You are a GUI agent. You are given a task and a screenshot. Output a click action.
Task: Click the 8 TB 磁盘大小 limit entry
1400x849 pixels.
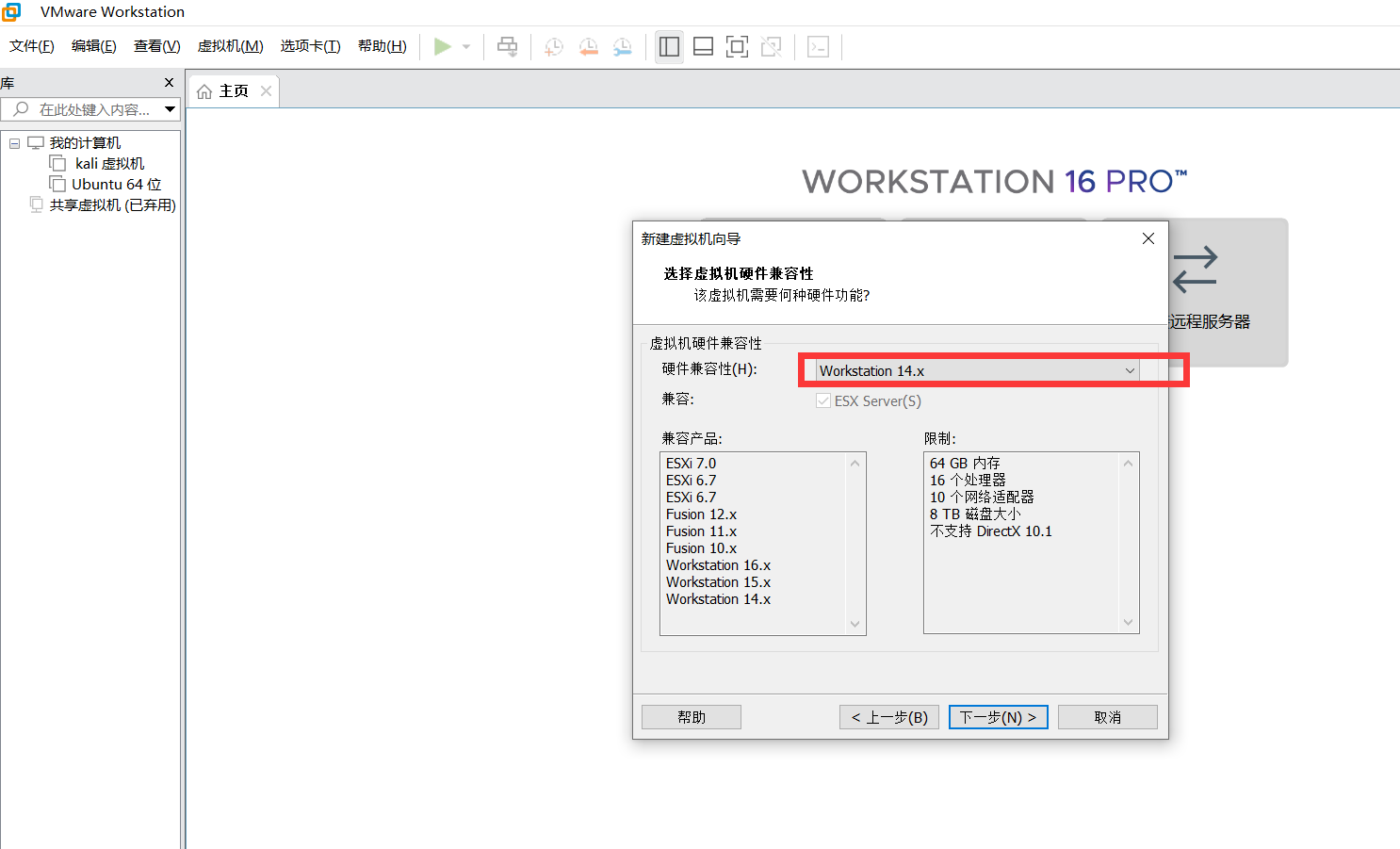pyautogui.click(x=976, y=514)
